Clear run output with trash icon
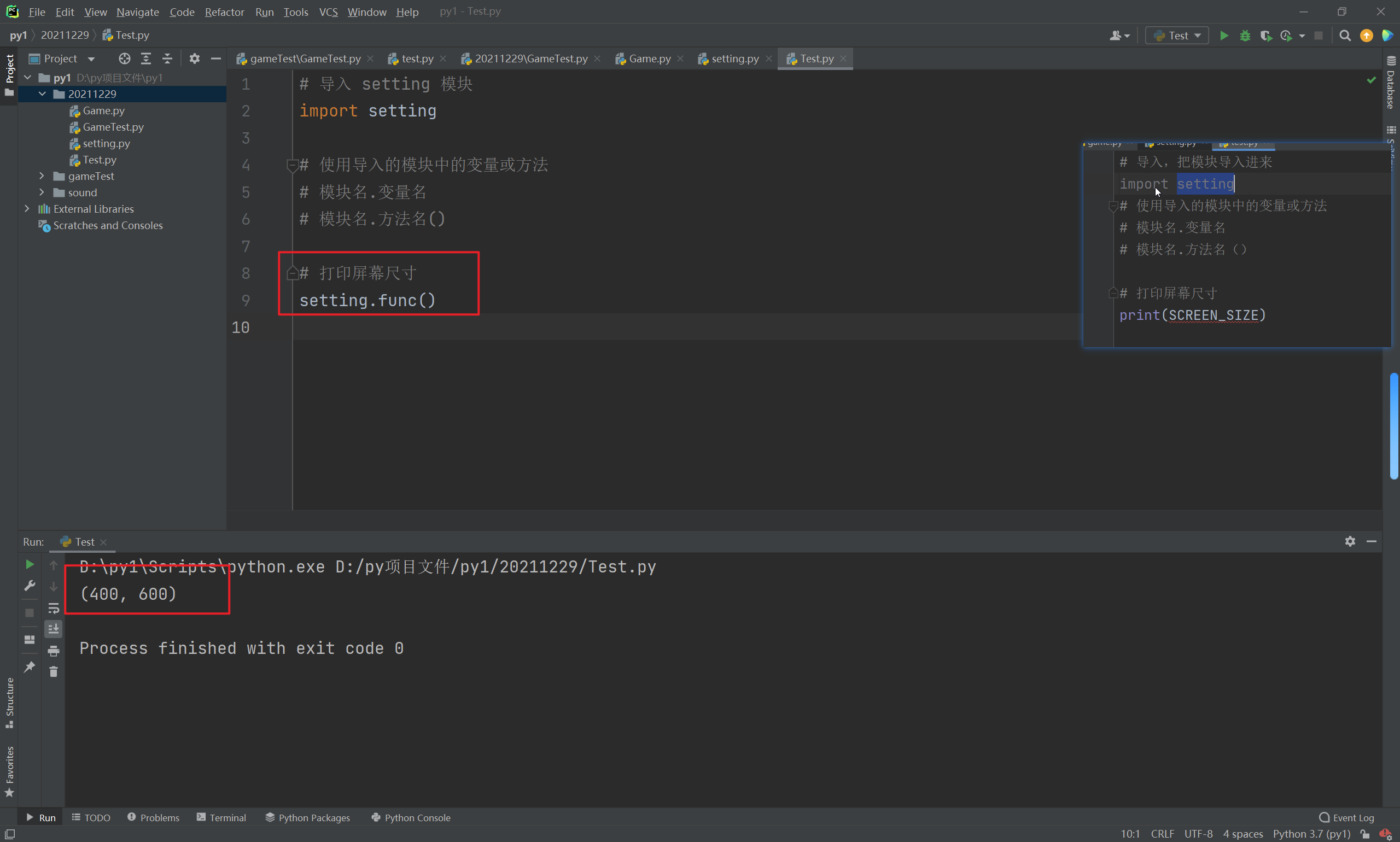This screenshot has height=842, width=1400. [54, 672]
